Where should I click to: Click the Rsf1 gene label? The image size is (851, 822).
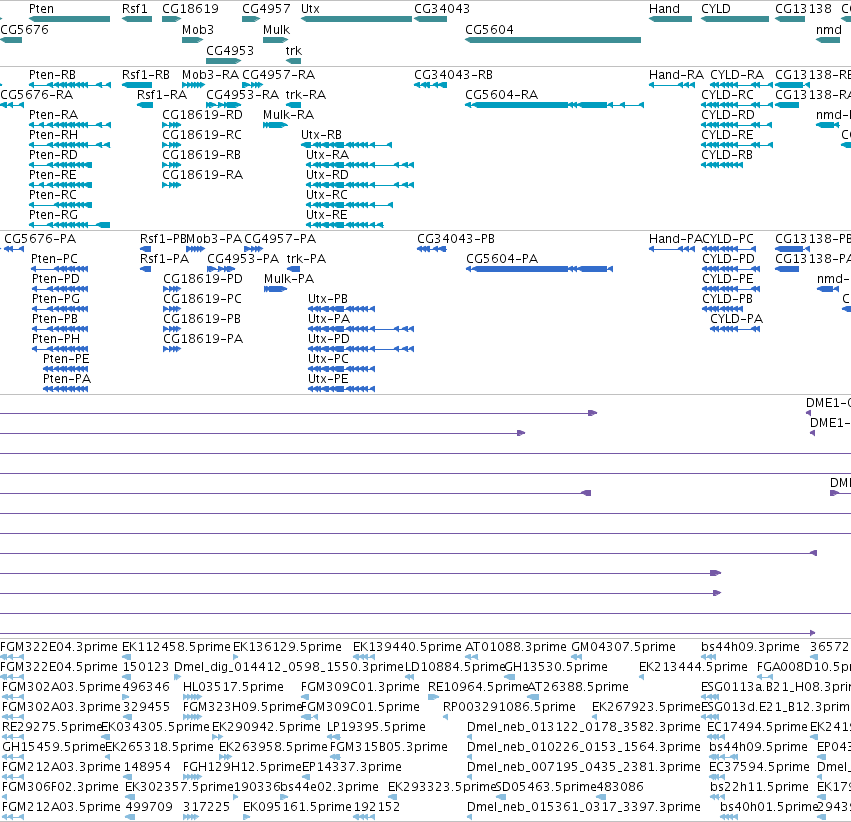pos(135,9)
